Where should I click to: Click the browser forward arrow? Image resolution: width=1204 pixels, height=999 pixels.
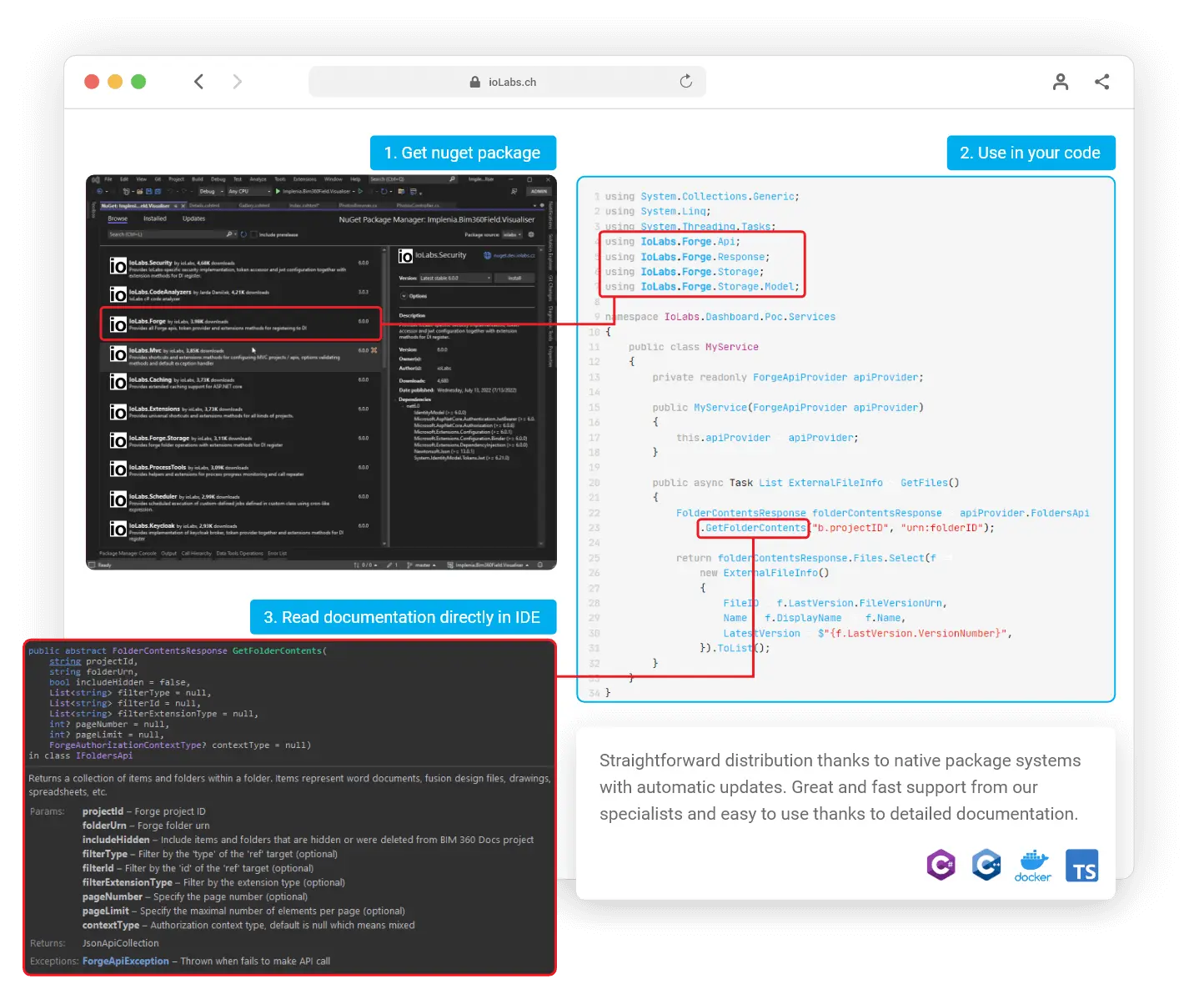238,82
